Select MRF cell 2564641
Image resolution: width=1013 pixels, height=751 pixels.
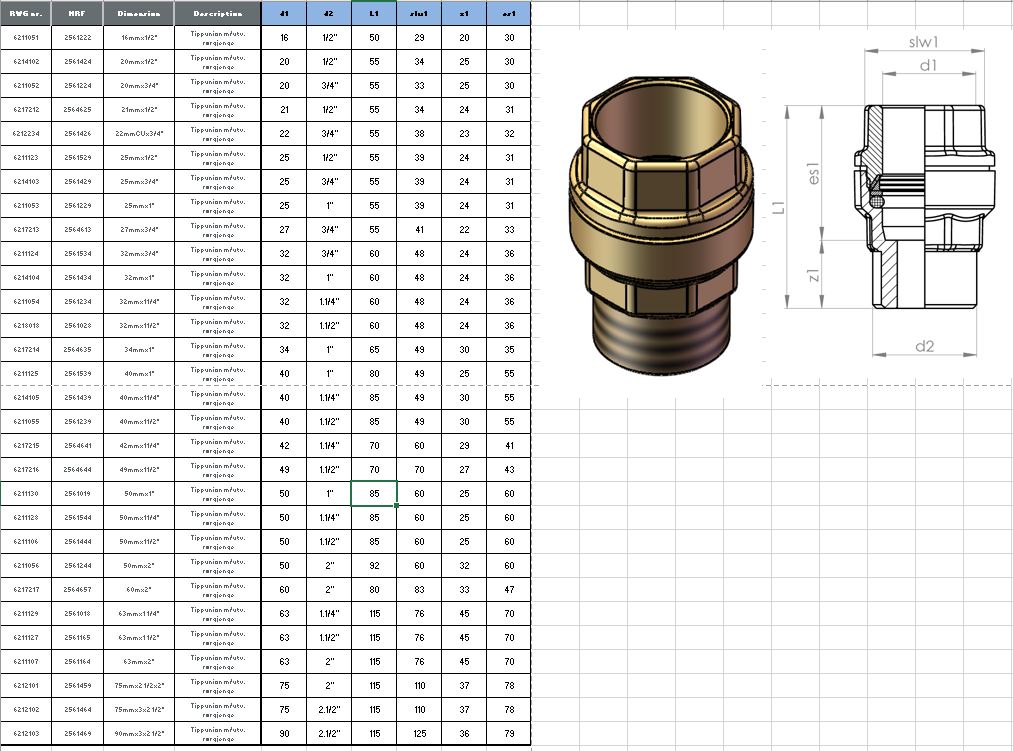(78, 445)
